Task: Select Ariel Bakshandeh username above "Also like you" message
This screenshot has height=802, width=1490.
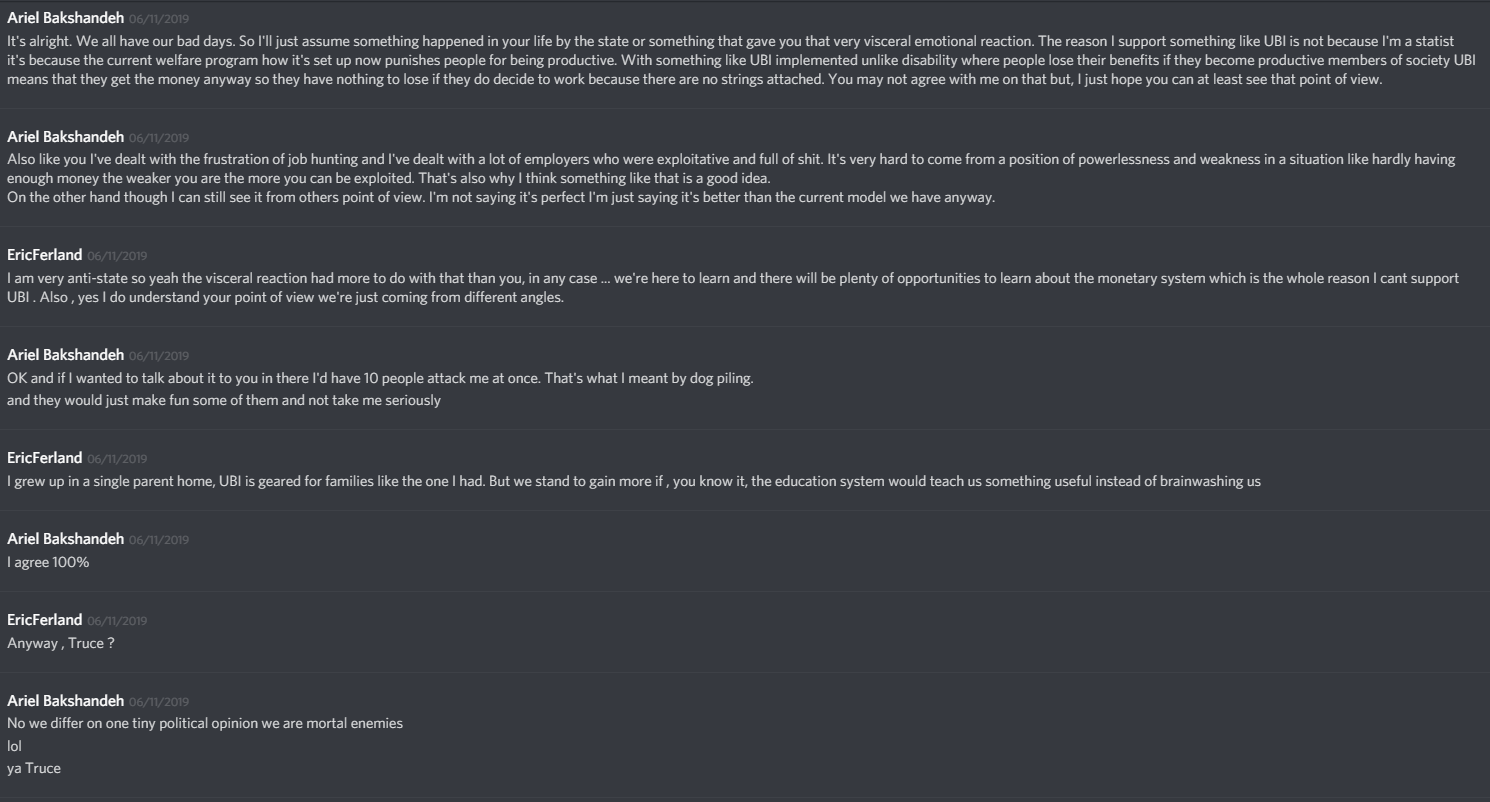Action: [x=65, y=136]
